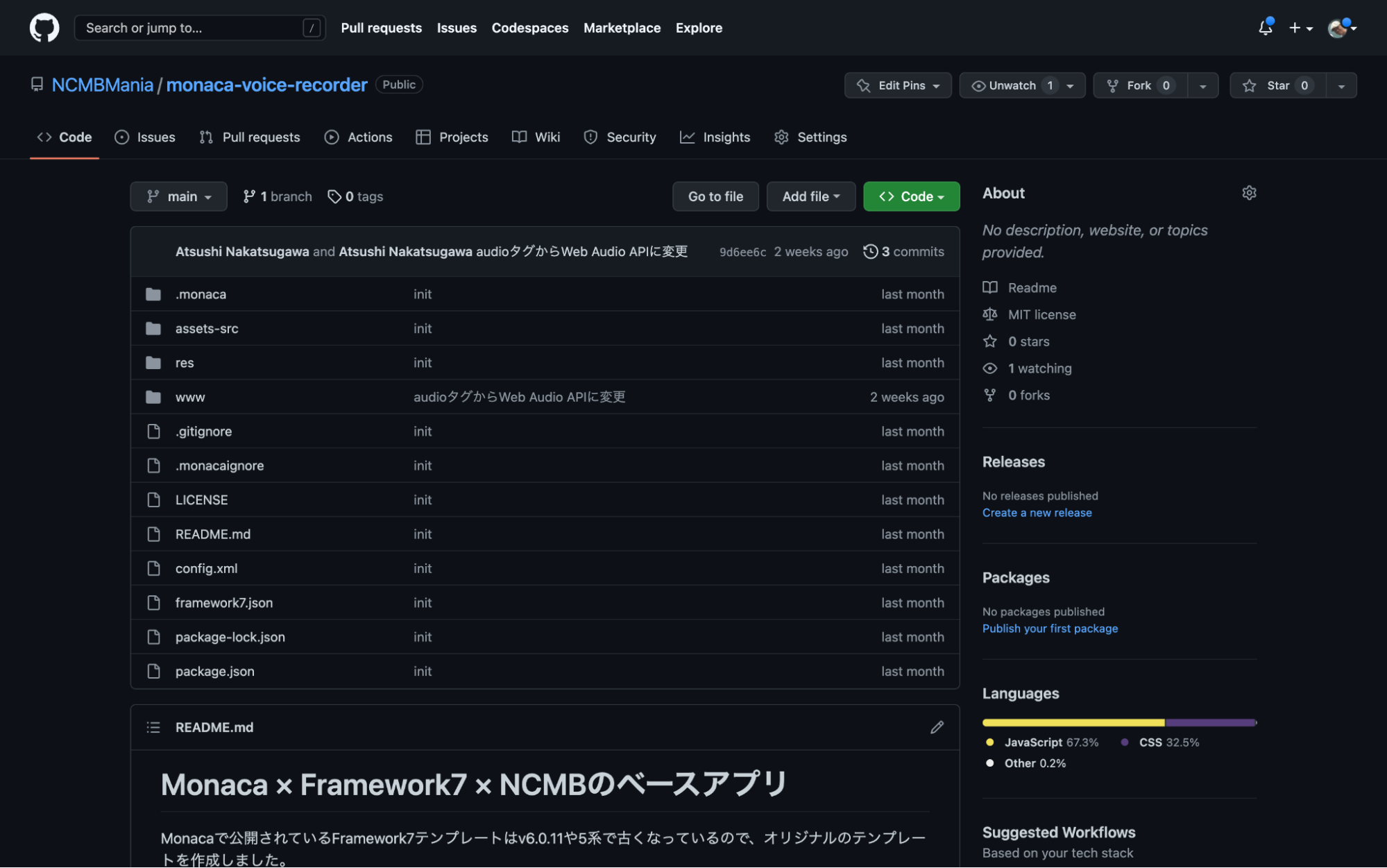Open the notifications bell

point(1265,28)
